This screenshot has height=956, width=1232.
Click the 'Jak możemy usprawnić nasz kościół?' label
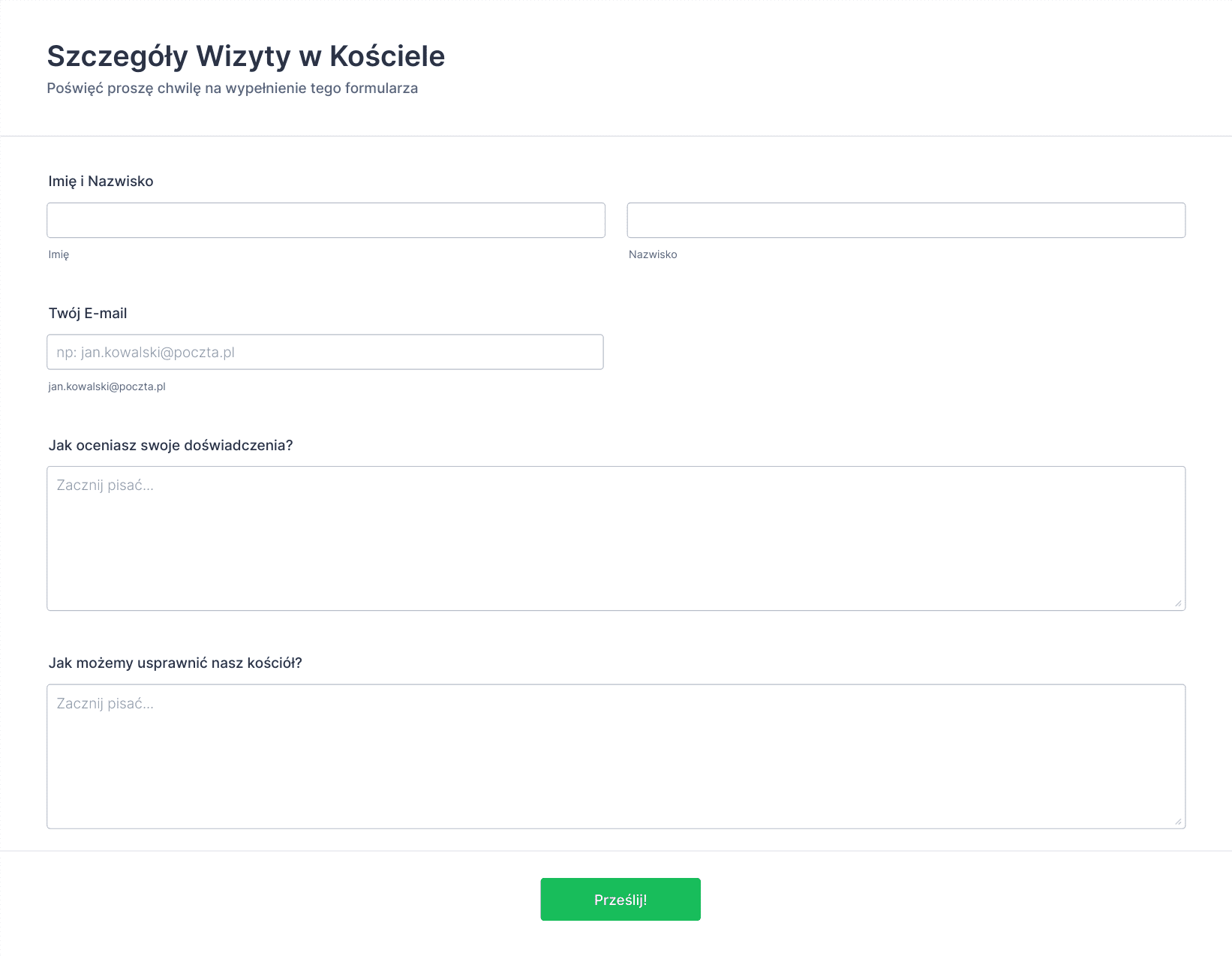175,663
